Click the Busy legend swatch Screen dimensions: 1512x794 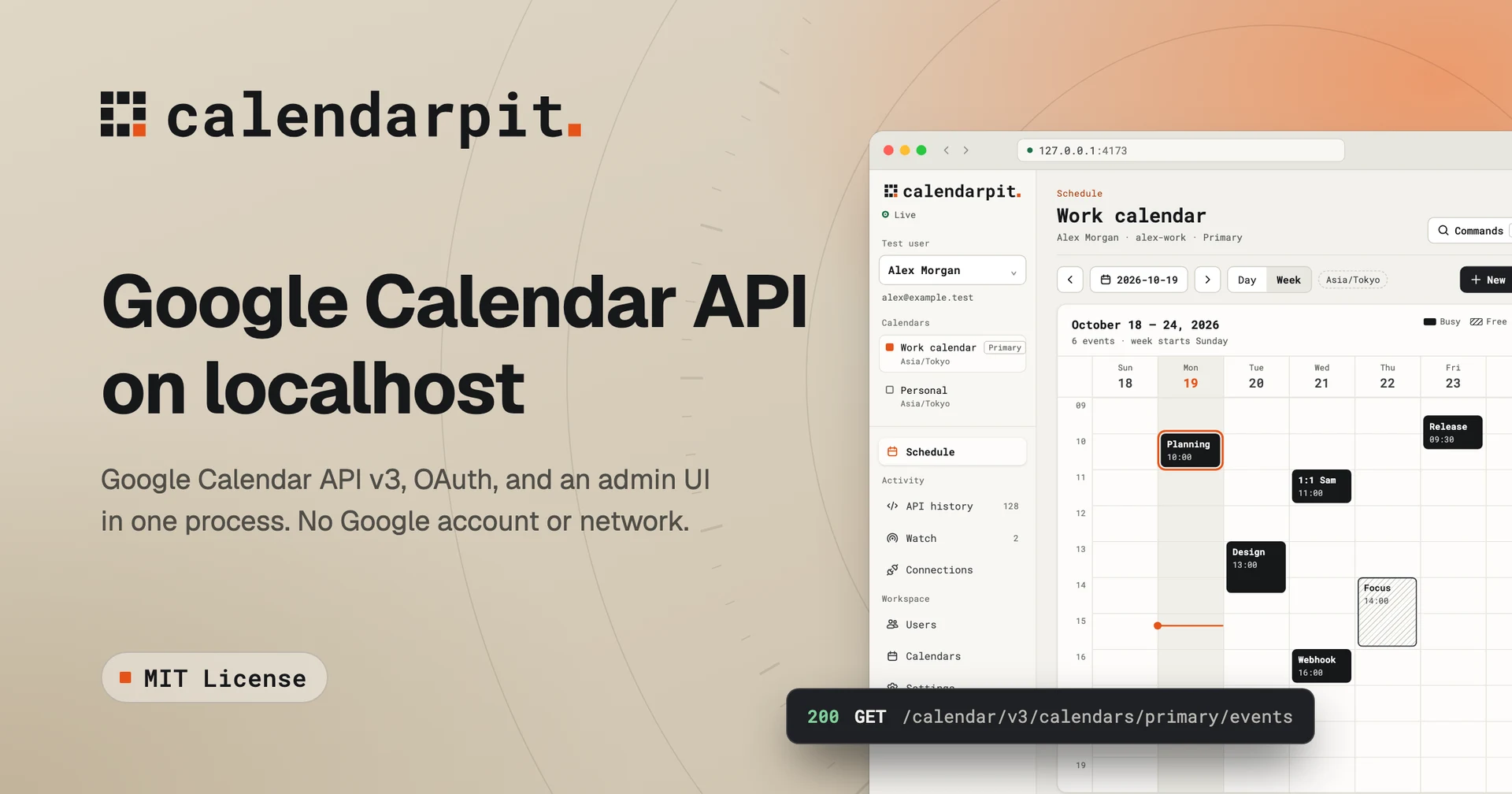tap(1429, 321)
